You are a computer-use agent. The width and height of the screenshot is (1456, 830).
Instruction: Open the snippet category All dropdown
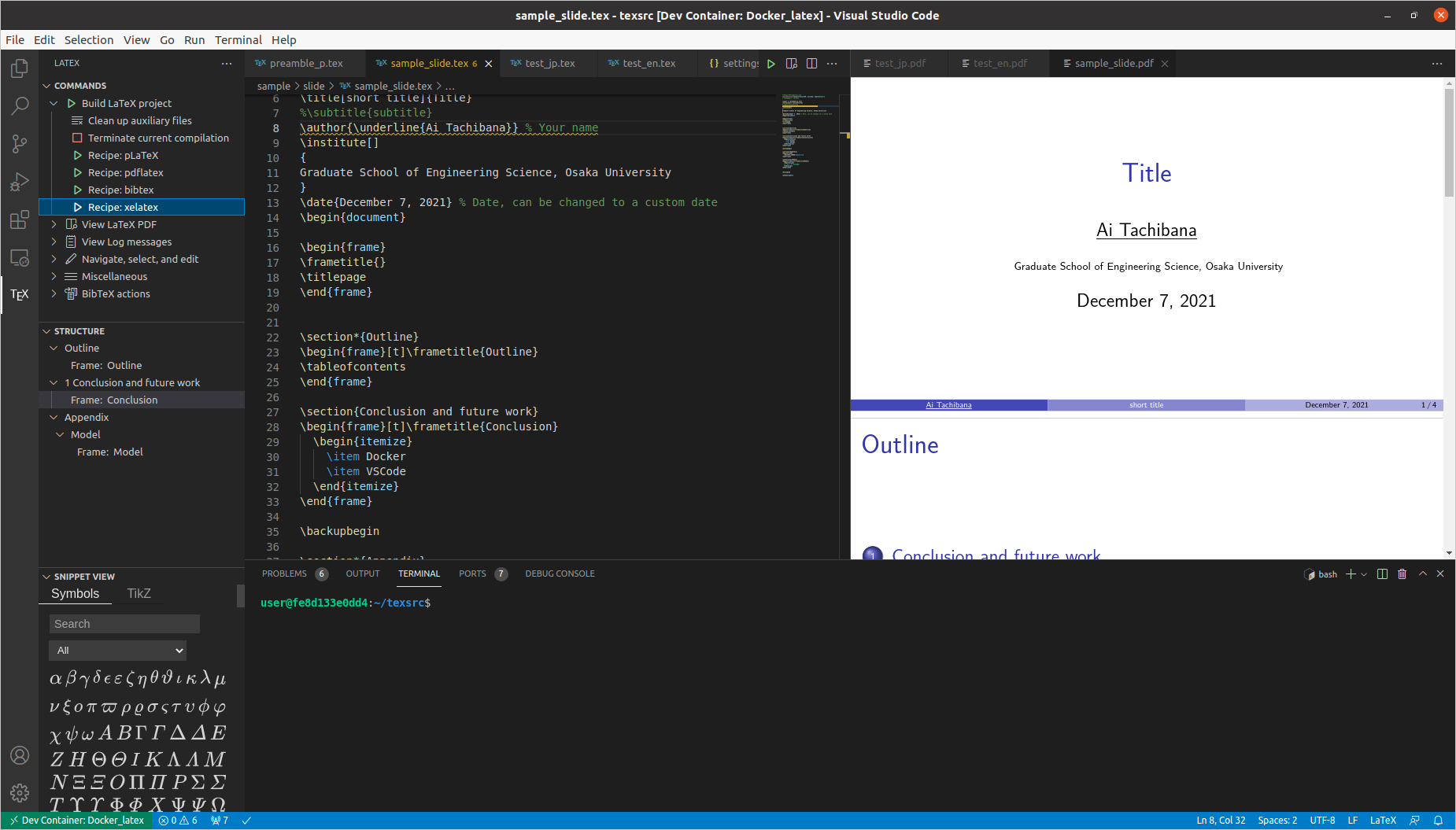click(x=118, y=651)
